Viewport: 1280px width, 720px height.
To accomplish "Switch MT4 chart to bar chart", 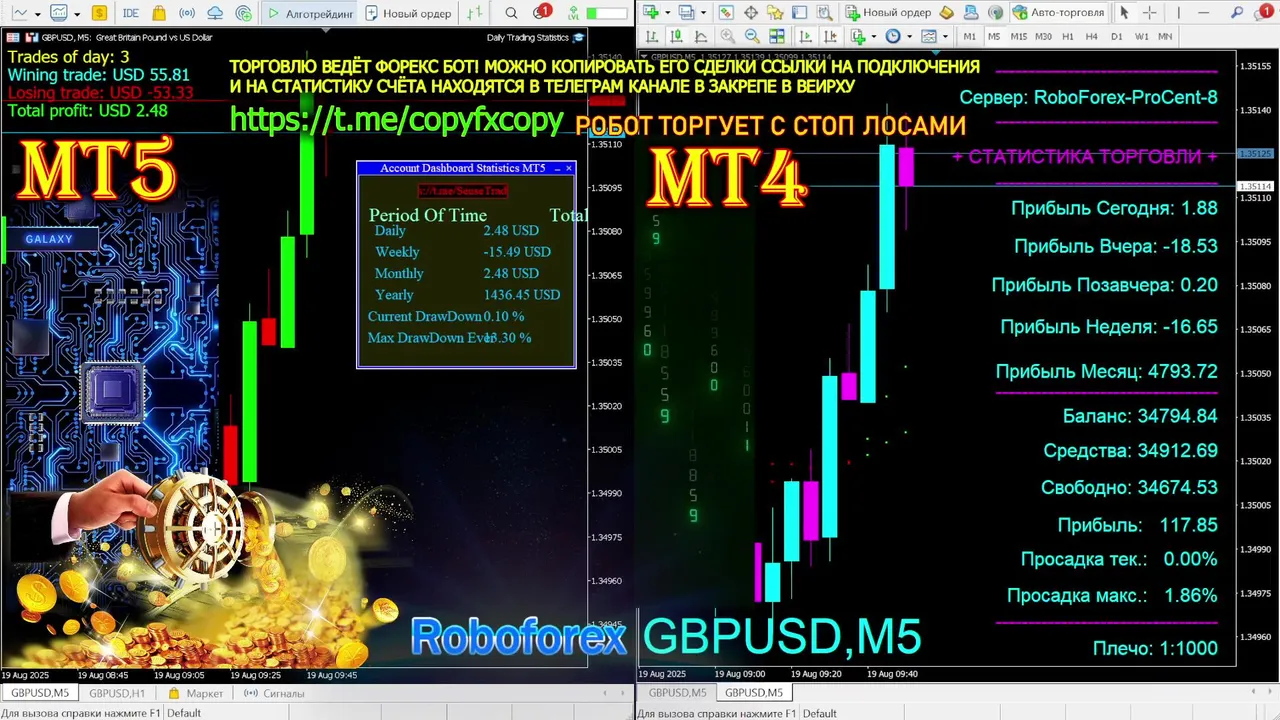I will click(x=651, y=36).
